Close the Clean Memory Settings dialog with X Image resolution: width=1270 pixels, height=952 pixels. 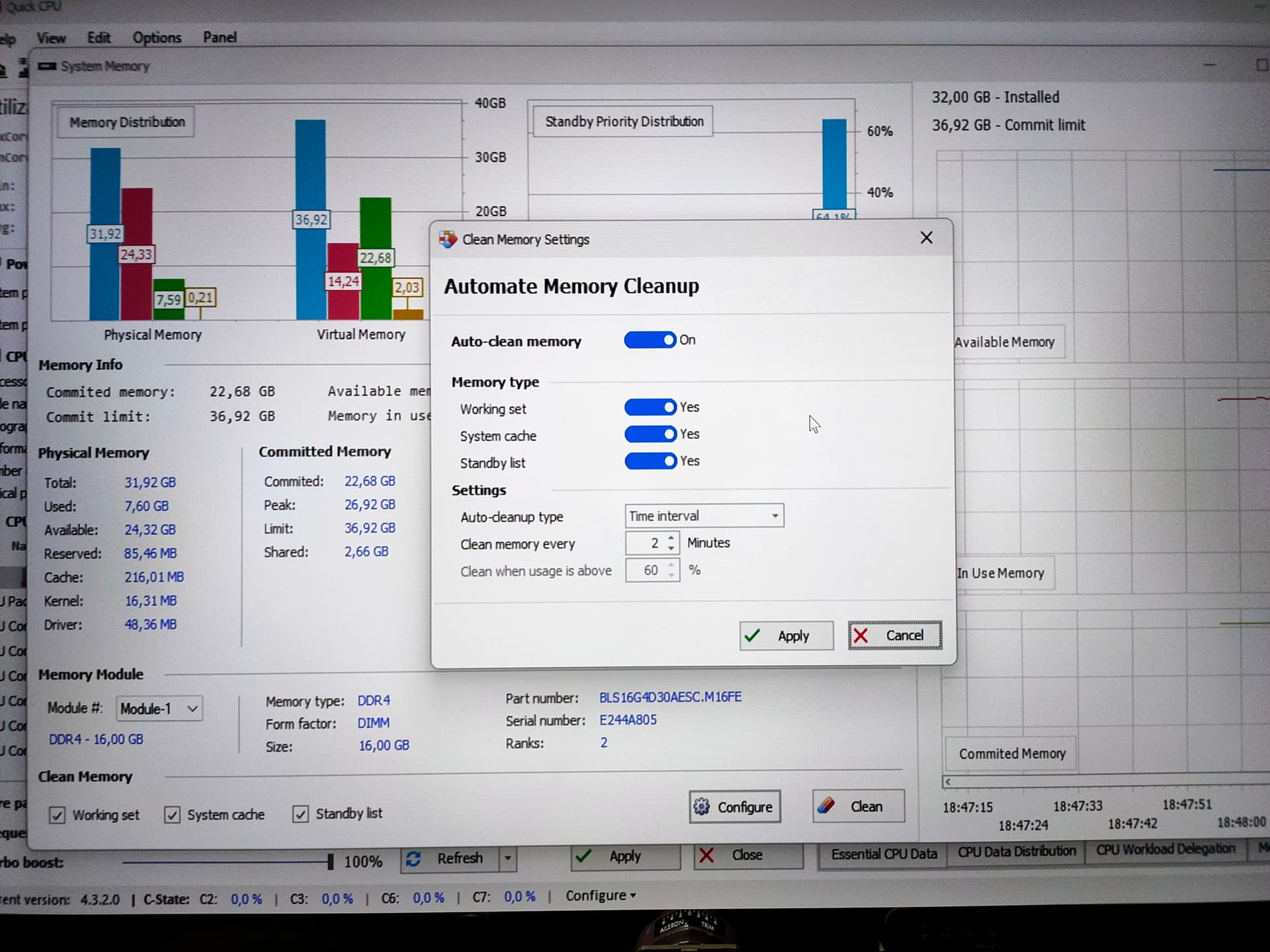[927, 237]
